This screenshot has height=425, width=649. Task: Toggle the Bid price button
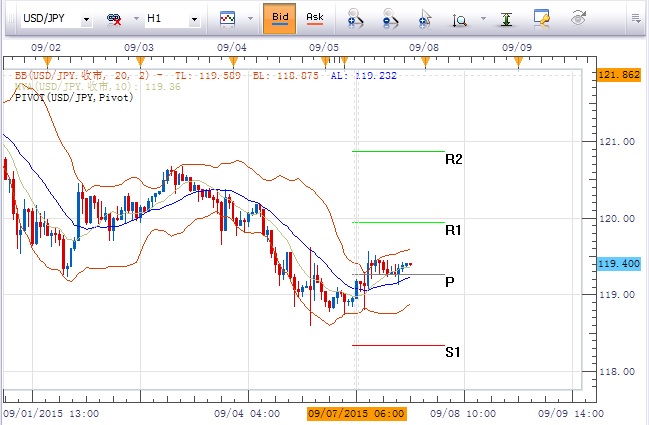[280, 18]
